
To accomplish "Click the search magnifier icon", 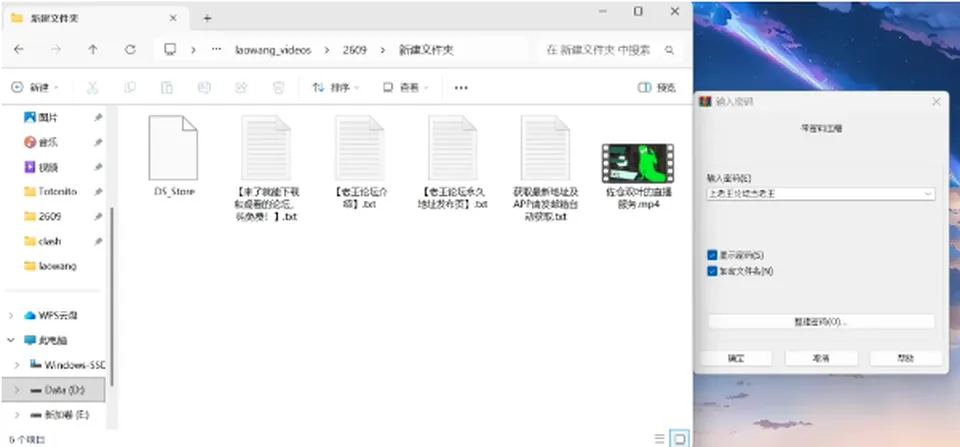I will tap(669, 50).
